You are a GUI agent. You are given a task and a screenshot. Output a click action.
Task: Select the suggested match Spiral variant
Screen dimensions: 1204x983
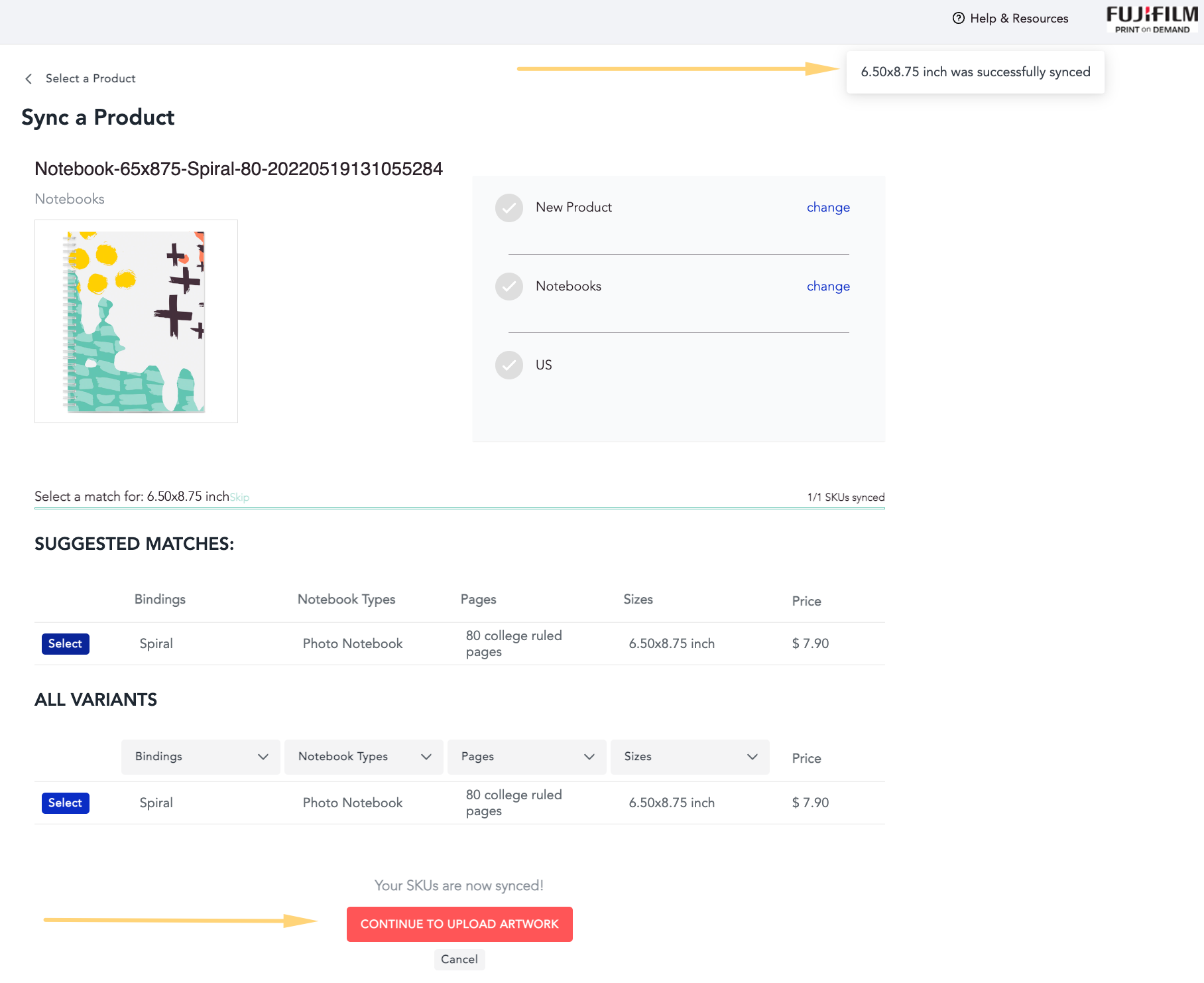[x=65, y=644]
